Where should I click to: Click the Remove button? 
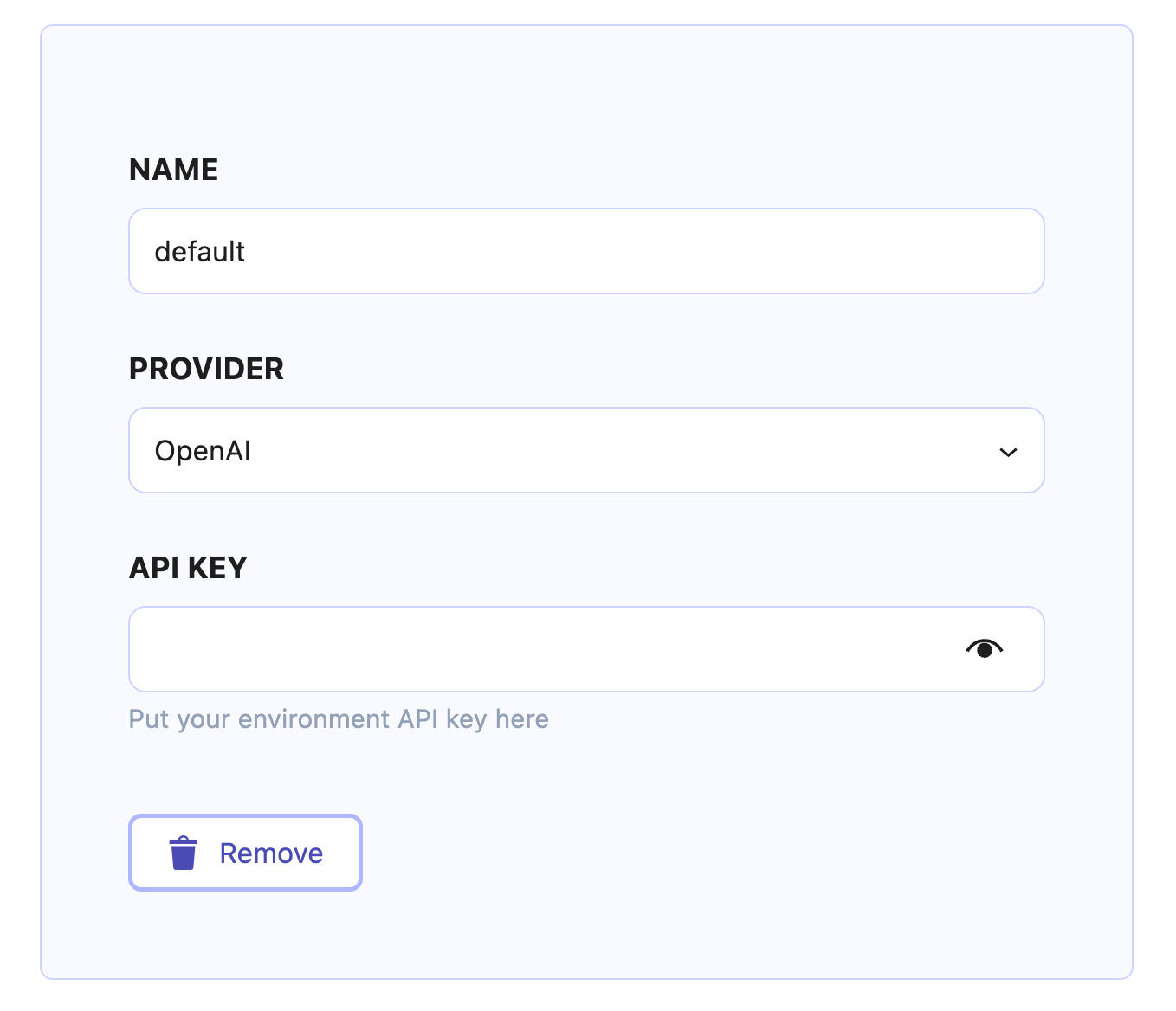point(245,853)
